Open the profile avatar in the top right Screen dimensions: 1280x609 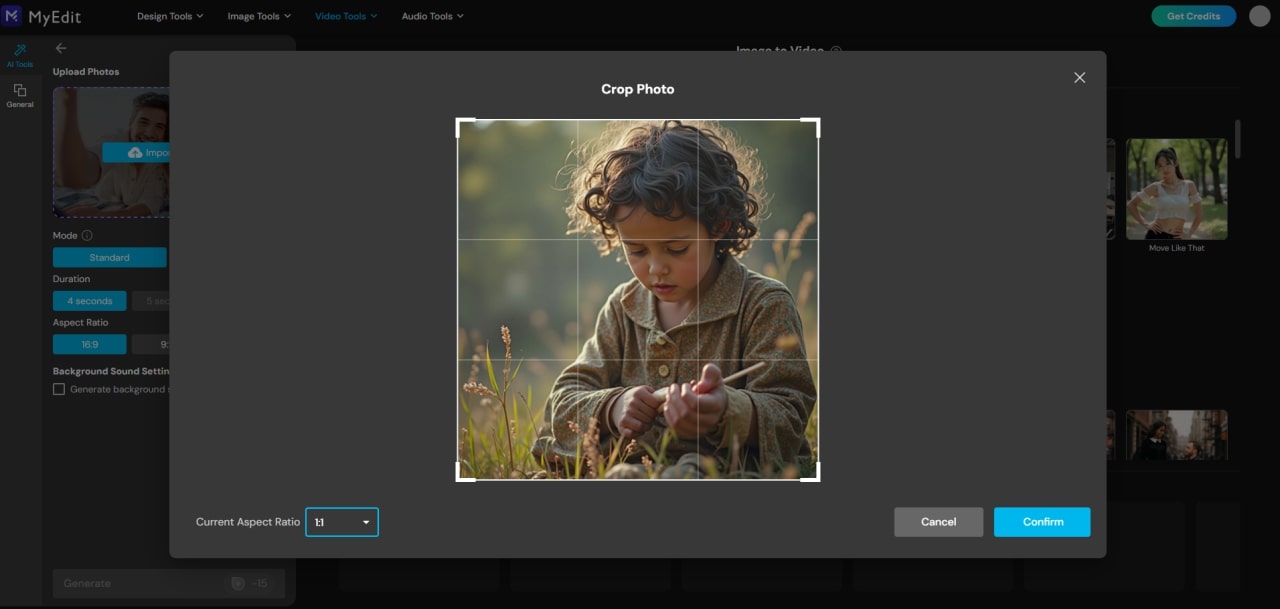point(1258,16)
